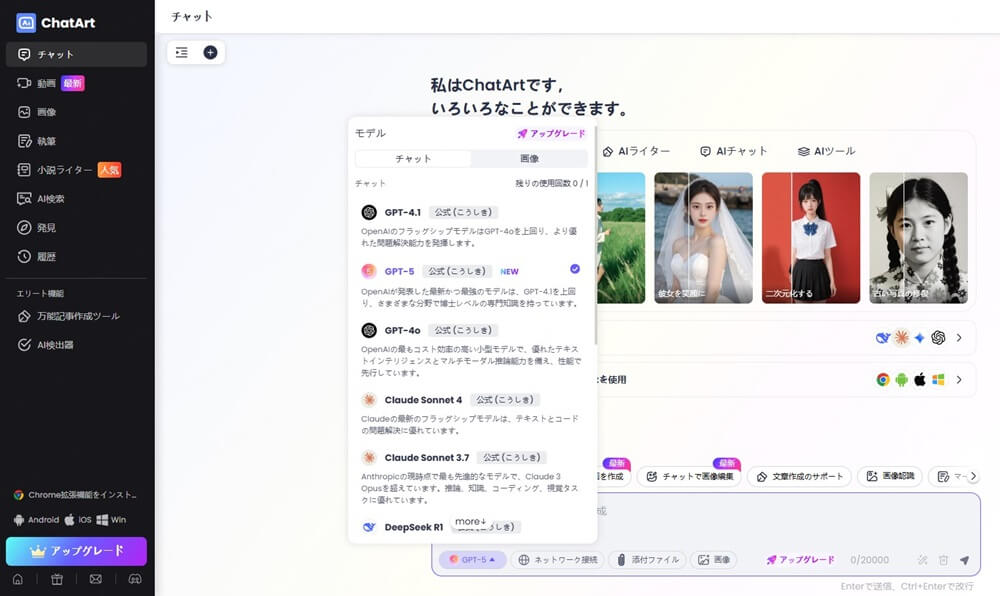The height and width of the screenshot is (596, 1000).
Task: Click the bride portrait thumbnail
Action: click(704, 238)
